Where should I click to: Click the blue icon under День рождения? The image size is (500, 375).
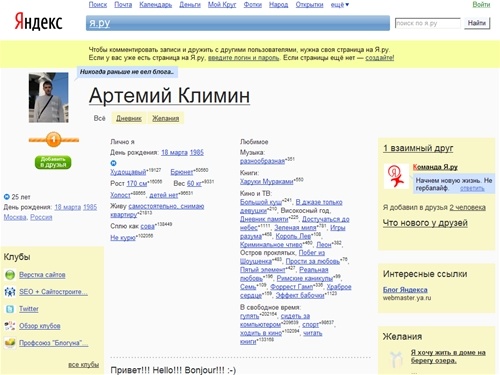pyautogui.click(x=113, y=163)
